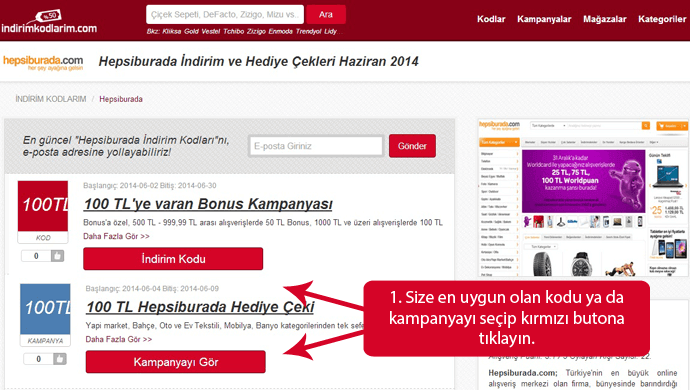Viewport: 690px width, 390px height.
Task: Open the 100 TL Hepsiburada Hediye Çeki title
Action: coord(200,307)
